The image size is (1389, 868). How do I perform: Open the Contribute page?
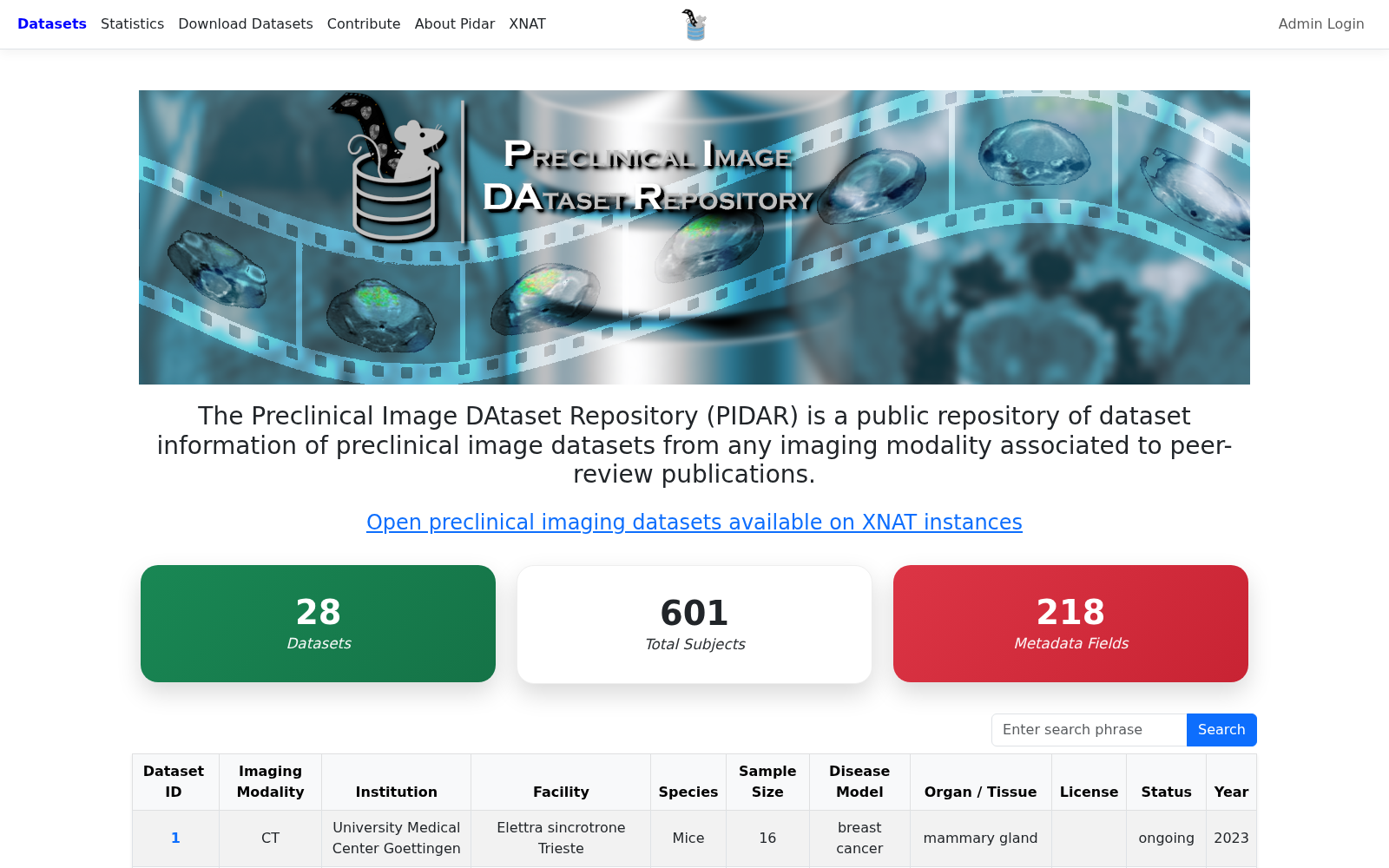pos(364,24)
